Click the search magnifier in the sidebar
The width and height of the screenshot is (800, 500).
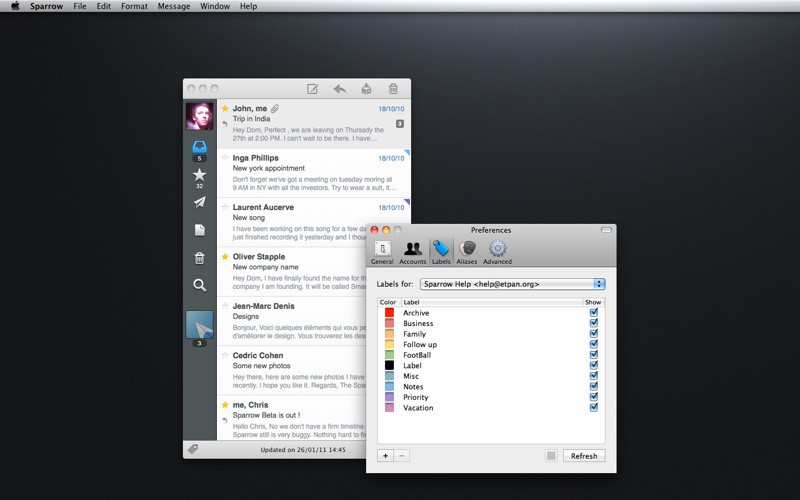coord(199,285)
